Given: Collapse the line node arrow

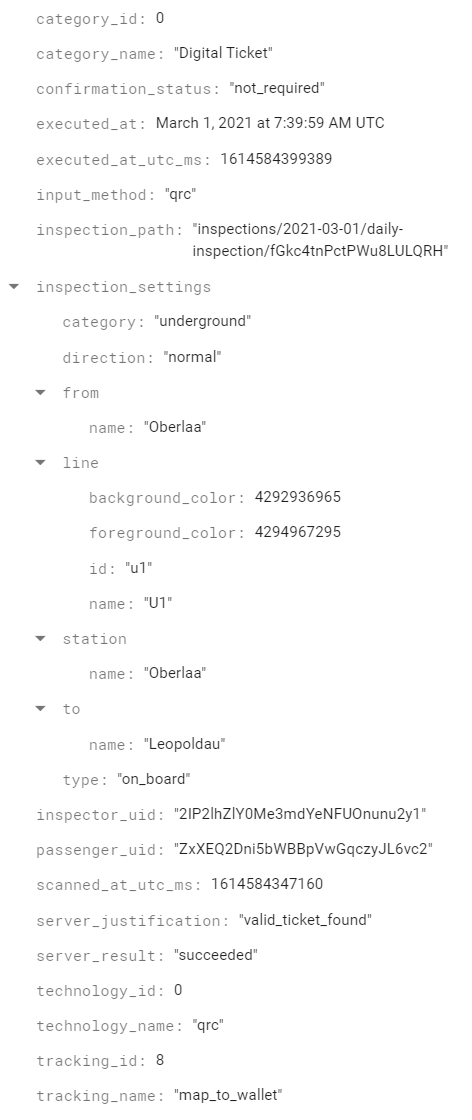Looking at the screenshot, I should coord(41,462).
